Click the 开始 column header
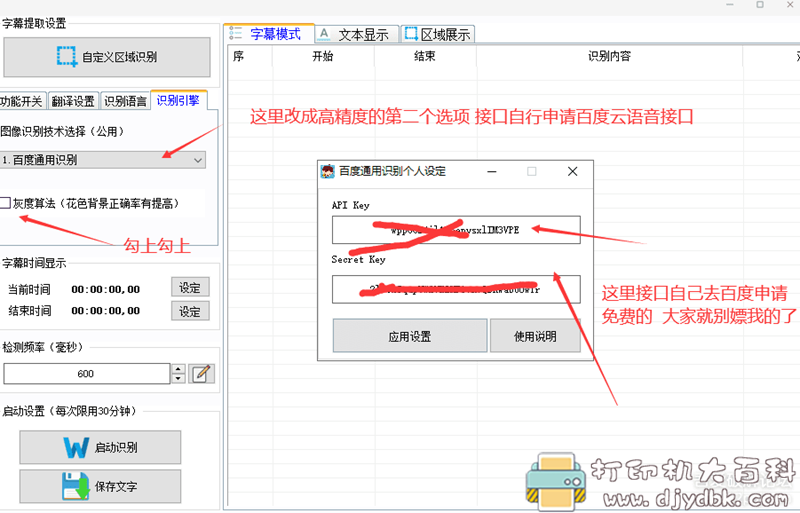Viewport: 800px width, 513px height. pyautogui.click(x=323, y=56)
